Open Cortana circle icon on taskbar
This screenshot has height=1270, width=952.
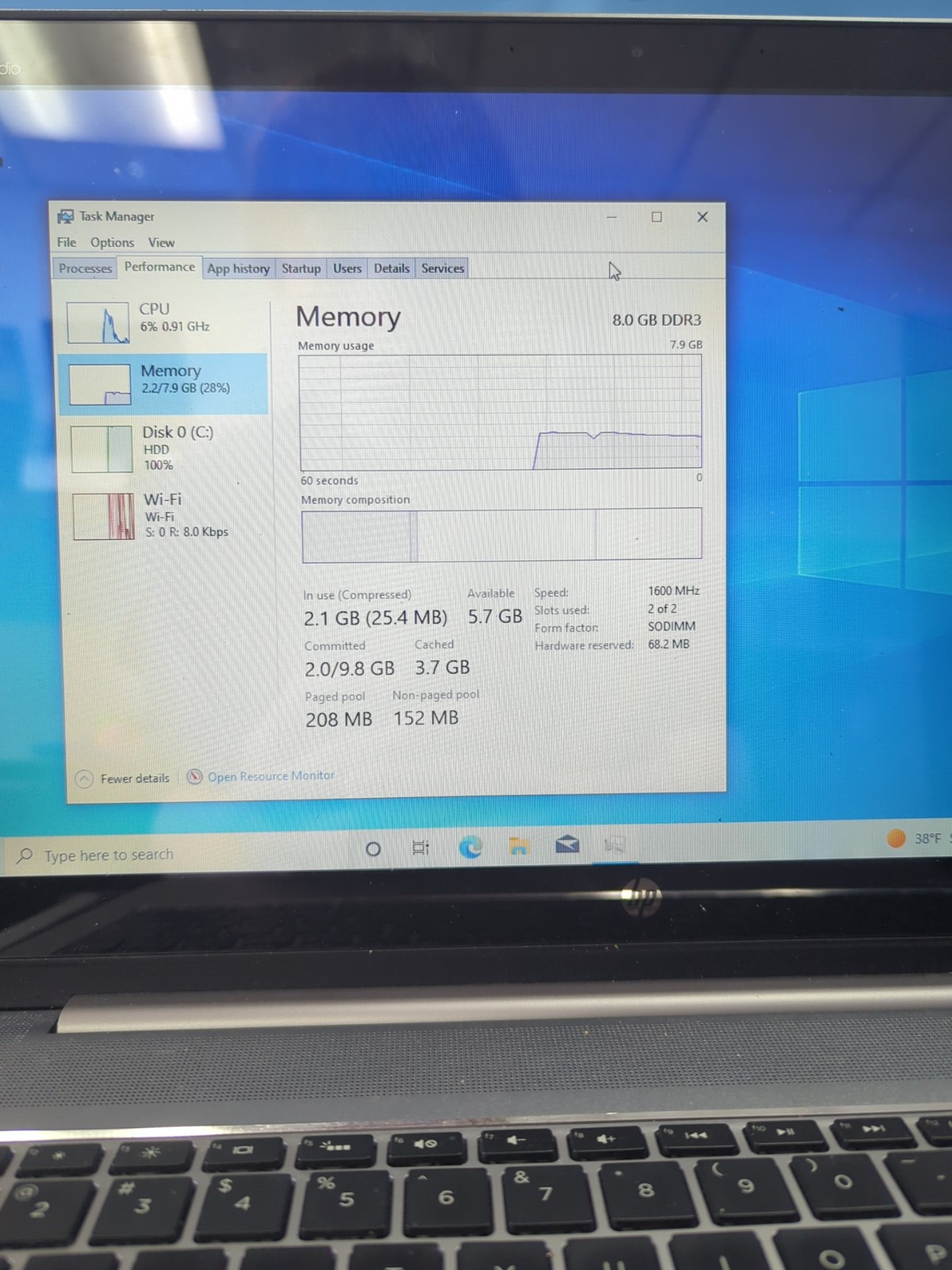[373, 849]
